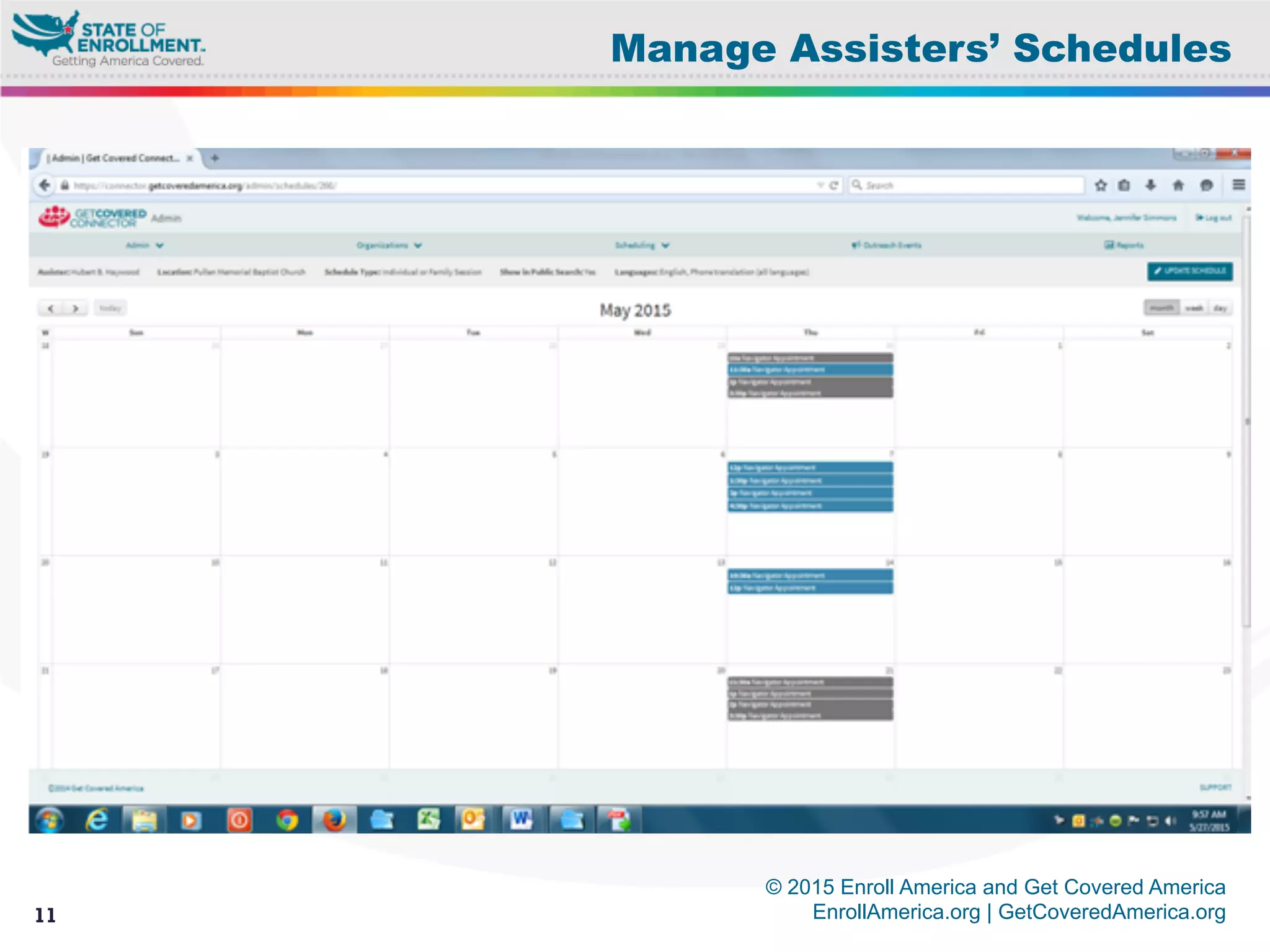Screen dimensions: 1270x952
Task: Open first blue appointment on May 7
Action: click(x=810, y=468)
